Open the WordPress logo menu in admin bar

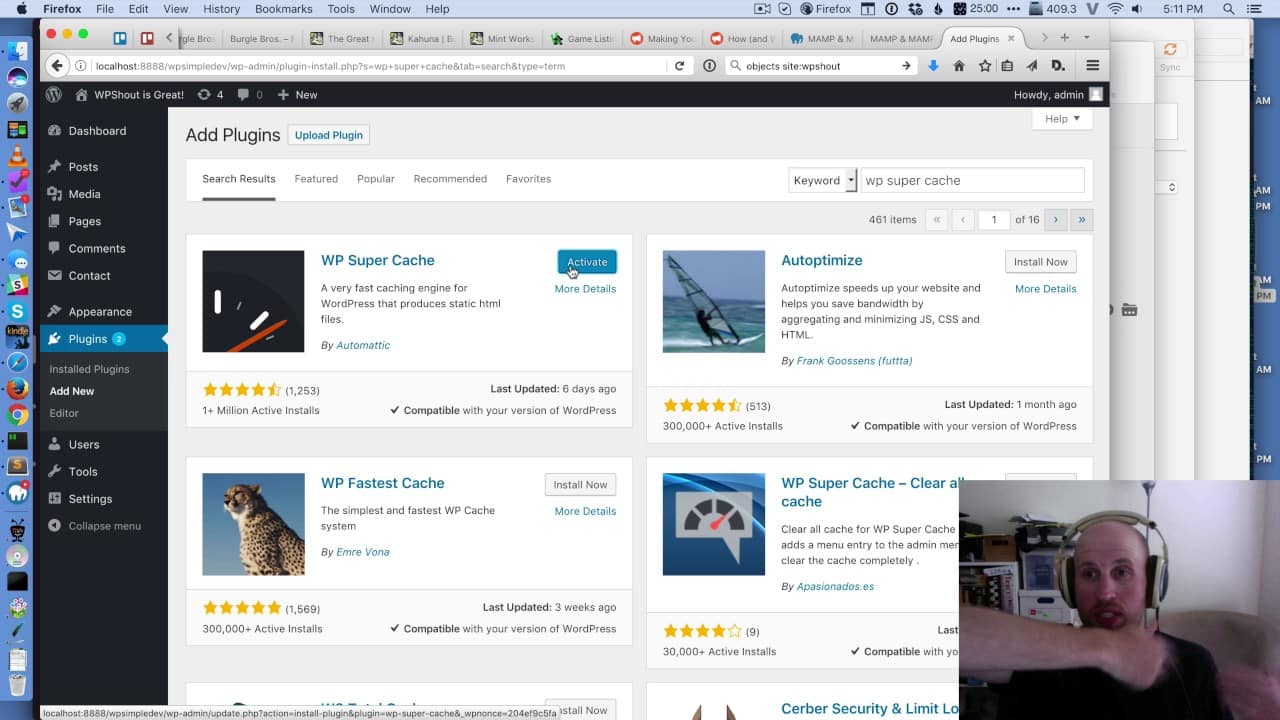54,95
